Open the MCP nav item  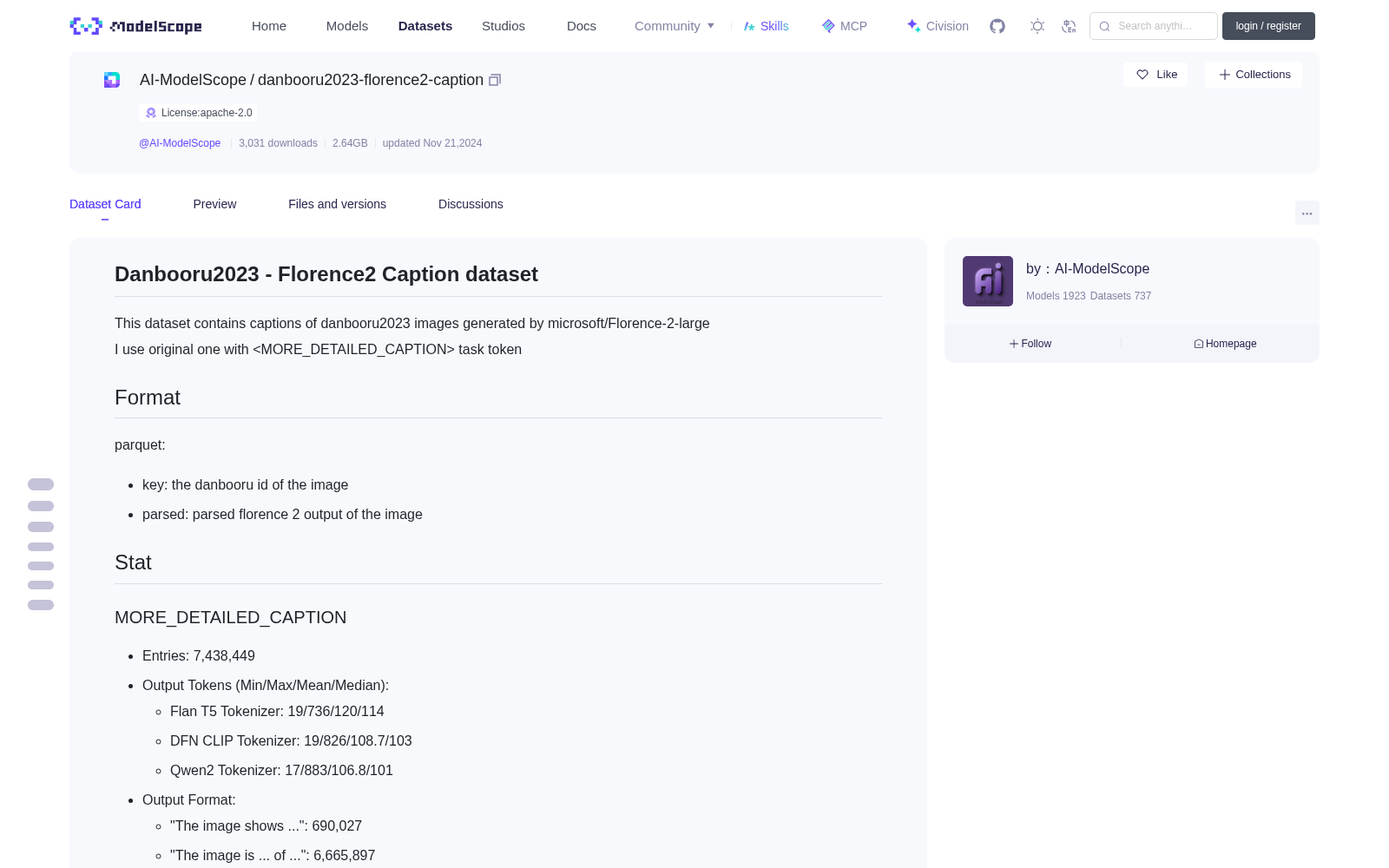(844, 26)
